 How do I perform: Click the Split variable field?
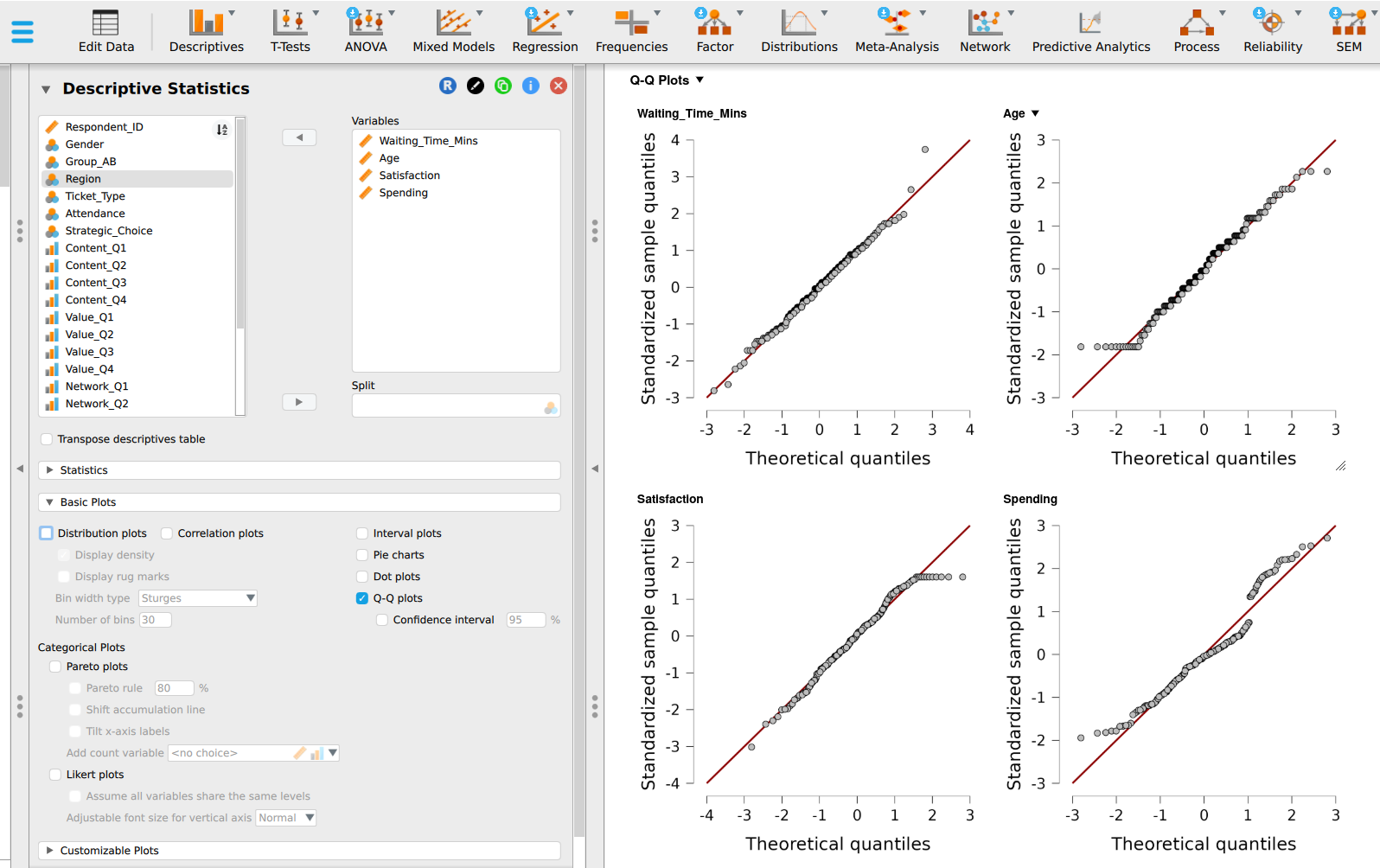tap(456, 406)
